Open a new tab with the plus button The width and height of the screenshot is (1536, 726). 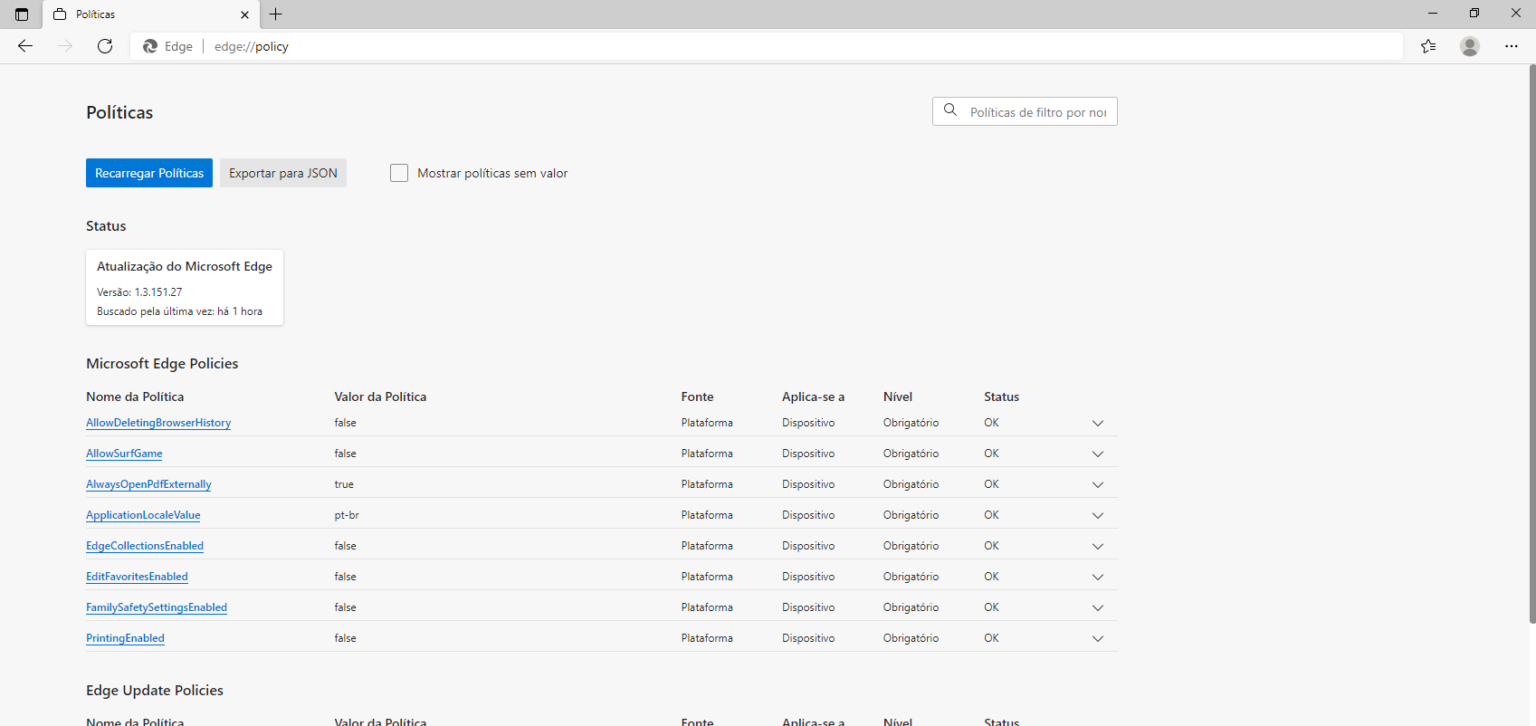275,14
